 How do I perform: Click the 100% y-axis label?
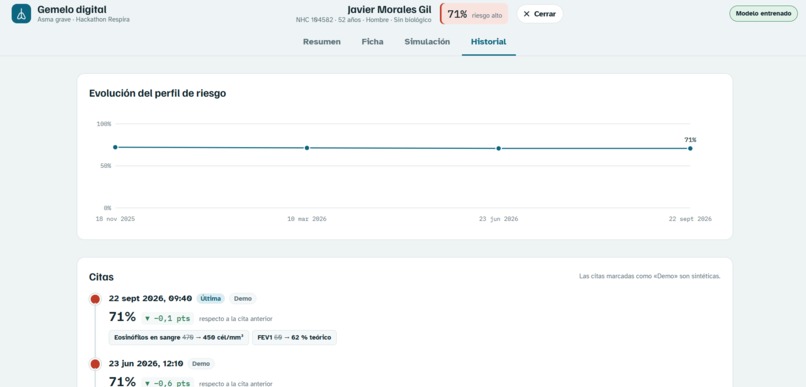coord(104,124)
